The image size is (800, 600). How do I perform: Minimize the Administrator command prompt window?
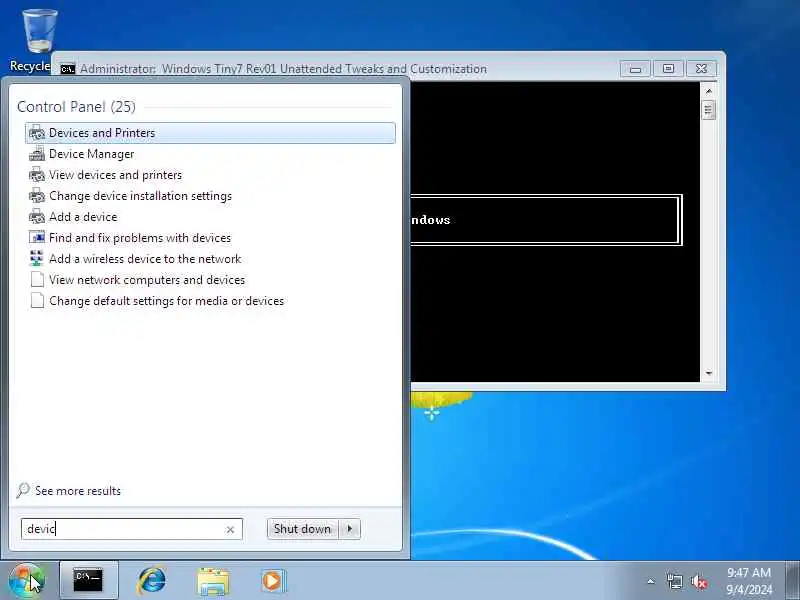click(x=635, y=69)
